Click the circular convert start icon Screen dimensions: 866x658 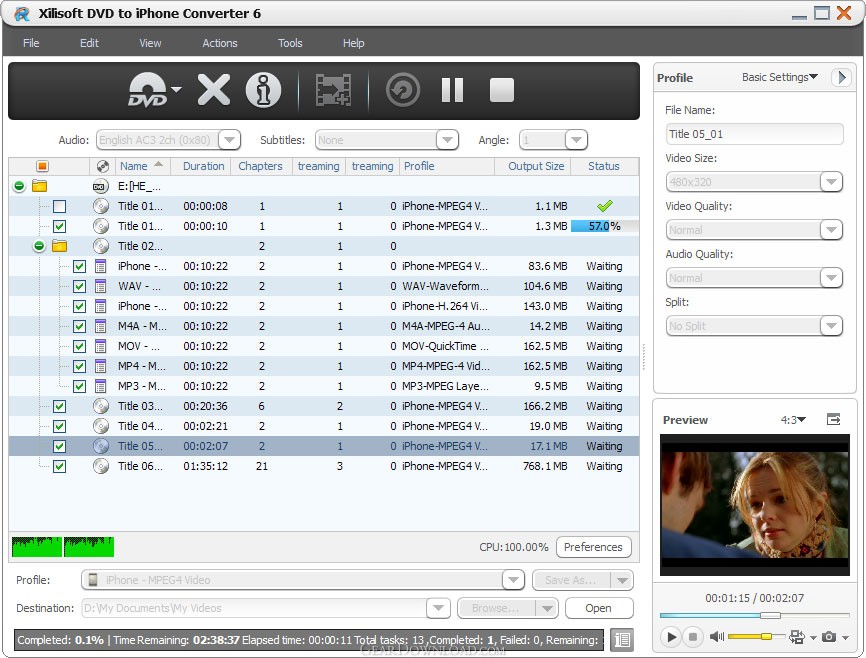click(x=403, y=90)
